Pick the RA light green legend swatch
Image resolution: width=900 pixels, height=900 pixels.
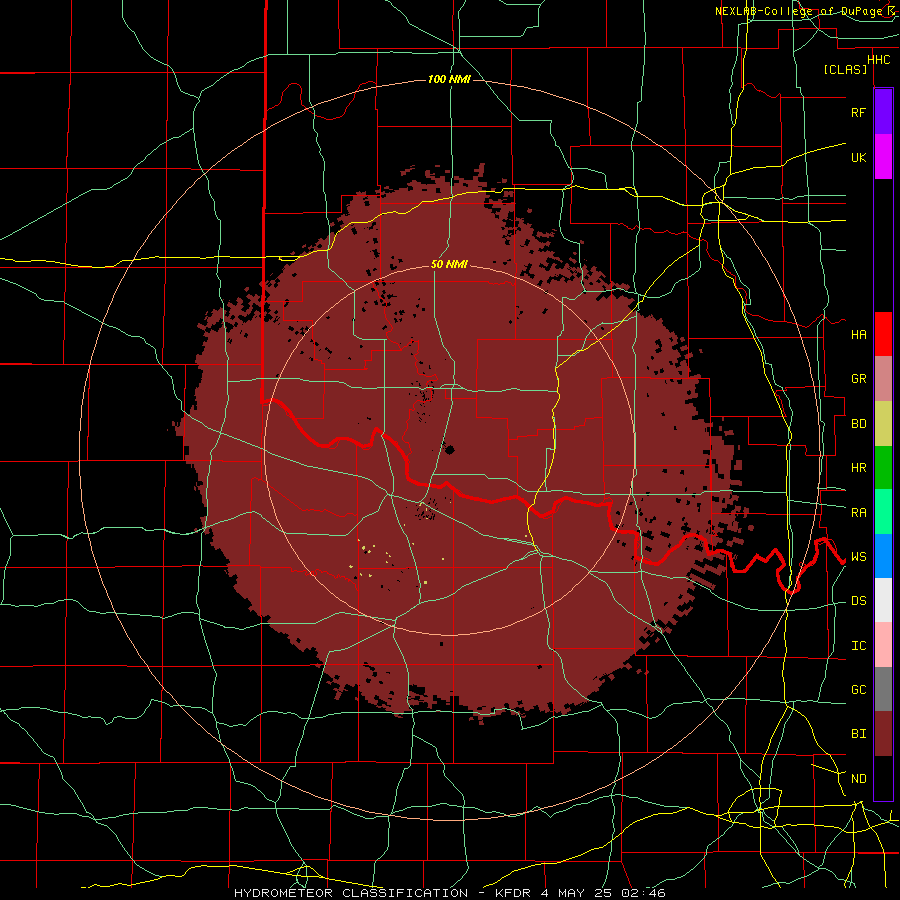tap(883, 512)
